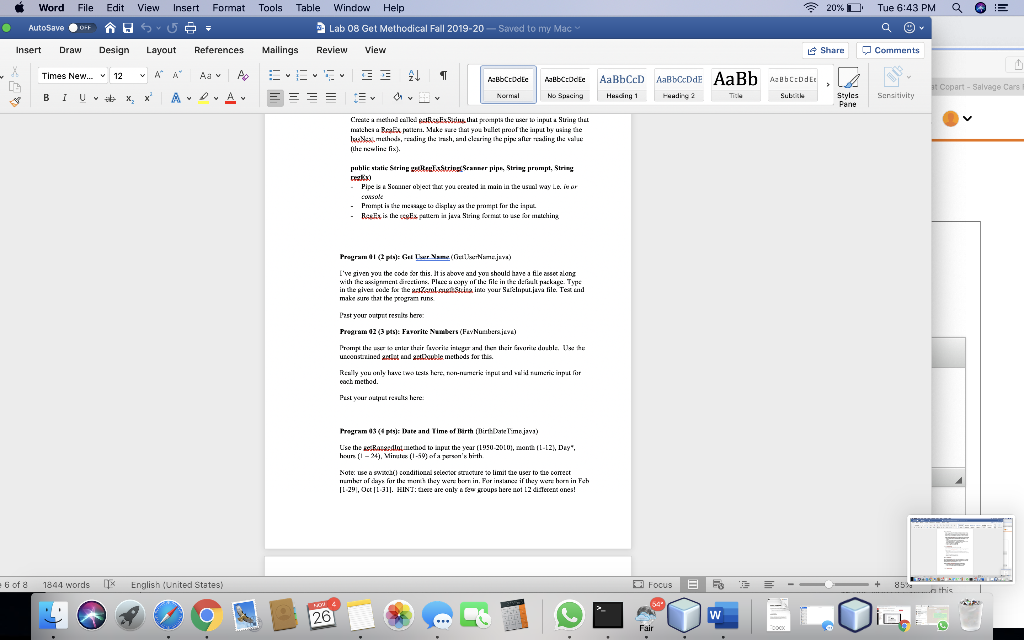The height and width of the screenshot is (640, 1024).
Task: Switch to Web Layout view in status bar
Action: click(x=718, y=584)
